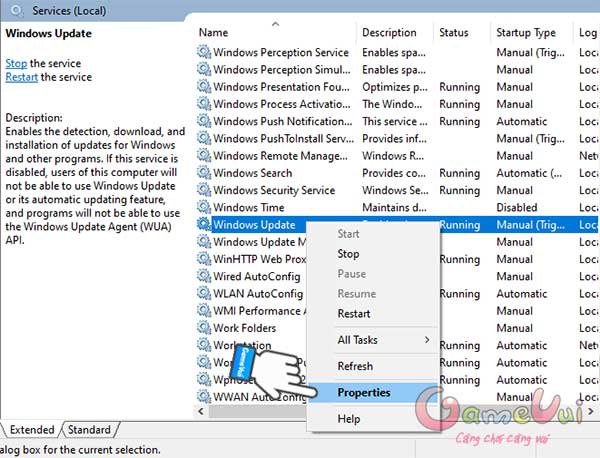The height and width of the screenshot is (458, 600).
Task: Open Properties from the context menu
Action: pyautogui.click(x=375, y=393)
